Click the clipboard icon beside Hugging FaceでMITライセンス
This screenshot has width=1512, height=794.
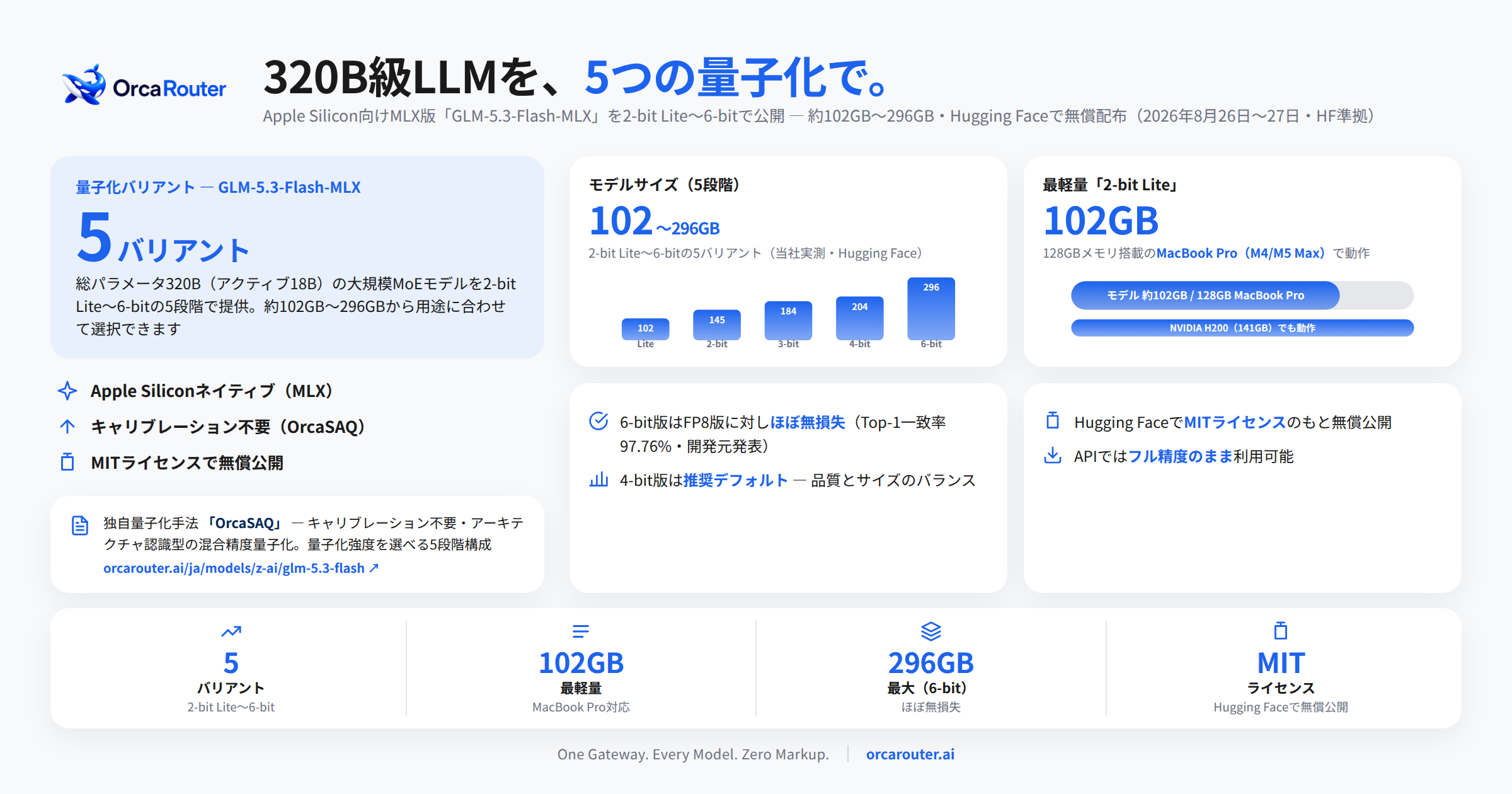pyautogui.click(x=1053, y=420)
